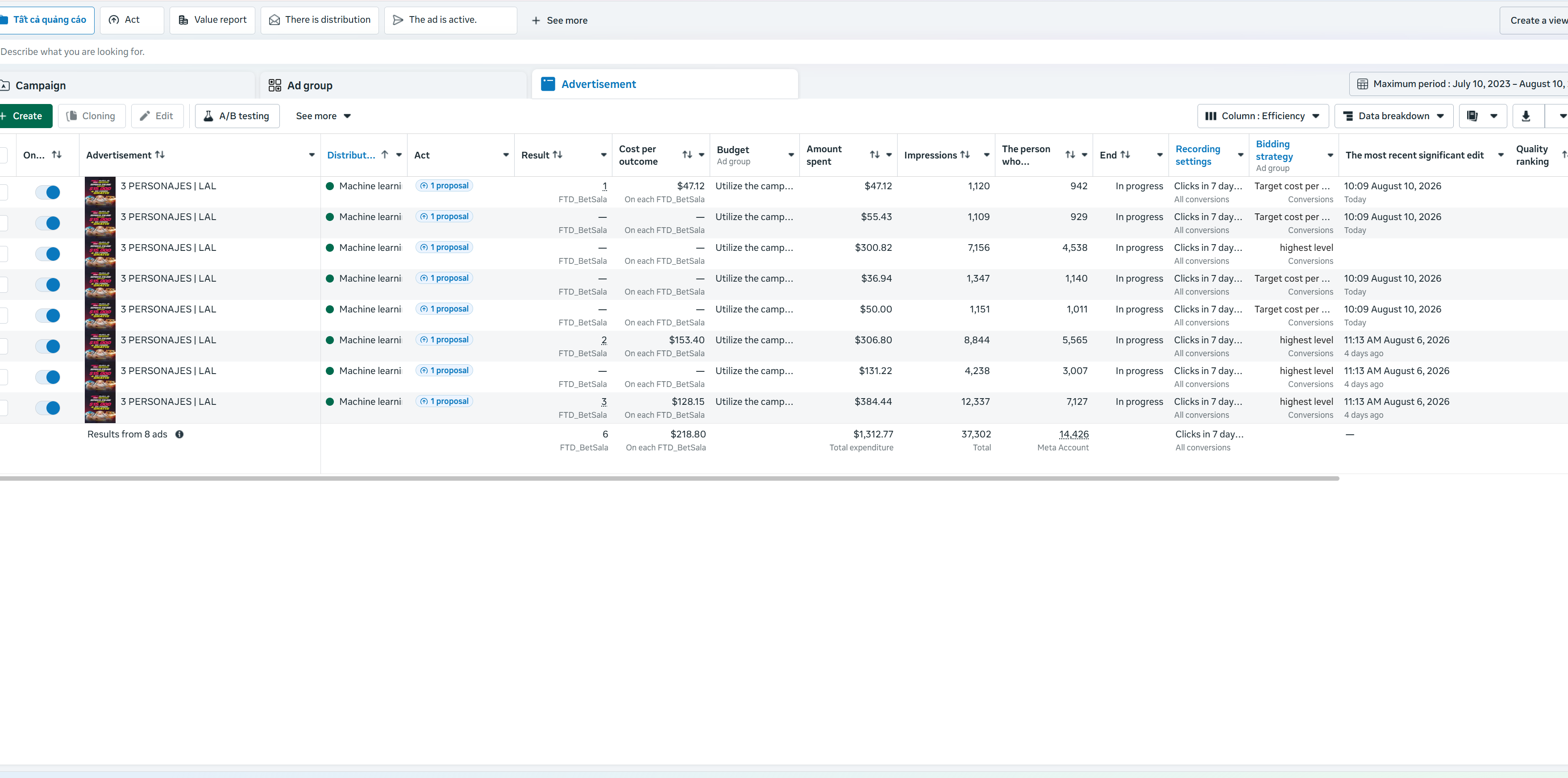Sort The person who... column
1568x778 pixels.
coord(1070,154)
